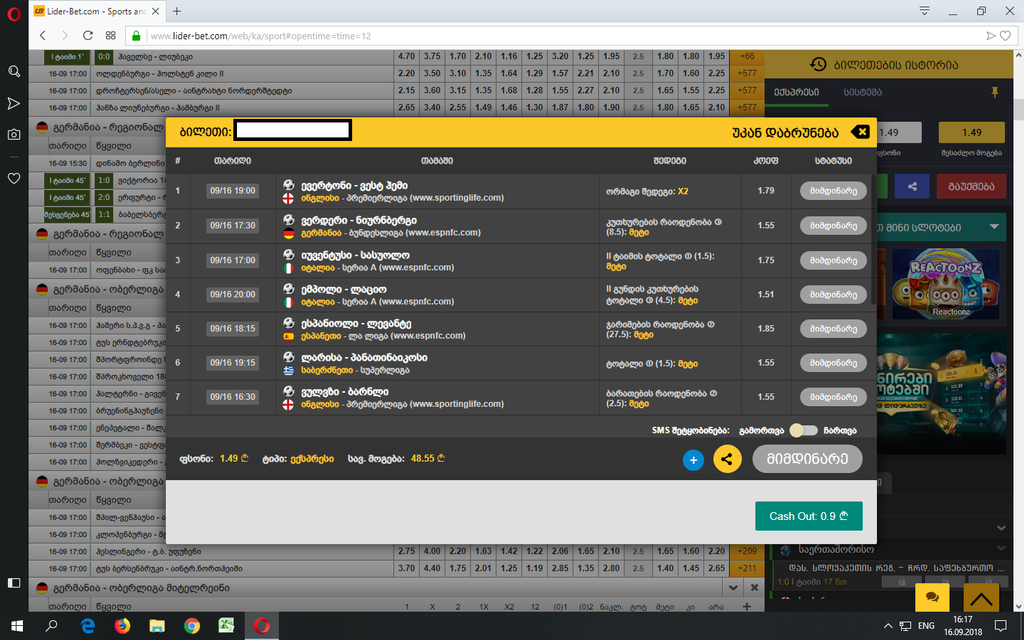
Task: Click the 09/16 19:00 time in ticket
Action: pyautogui.click(x=232, y=191)
